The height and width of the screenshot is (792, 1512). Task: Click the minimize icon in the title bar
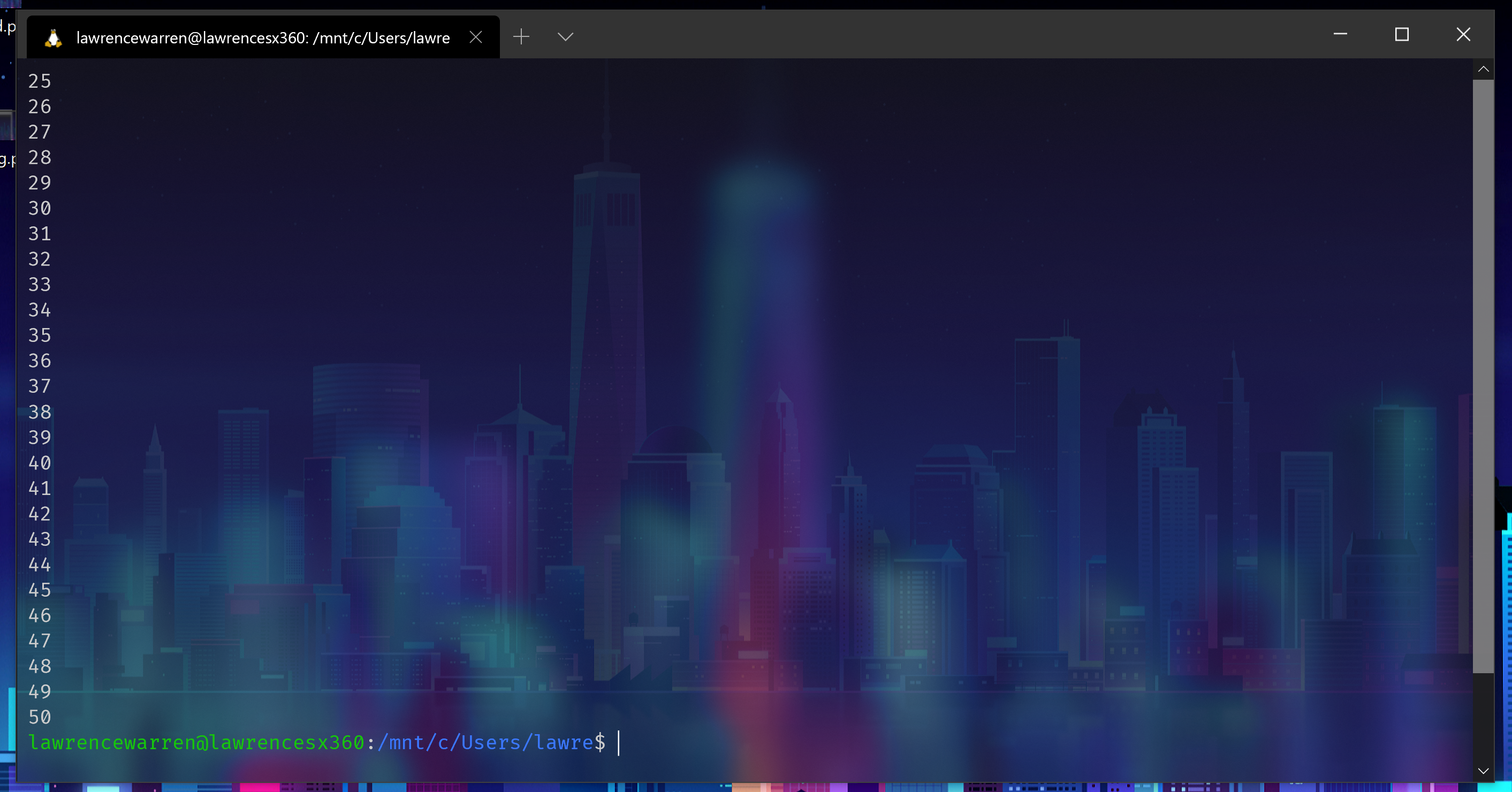(x=1340, y=35)
